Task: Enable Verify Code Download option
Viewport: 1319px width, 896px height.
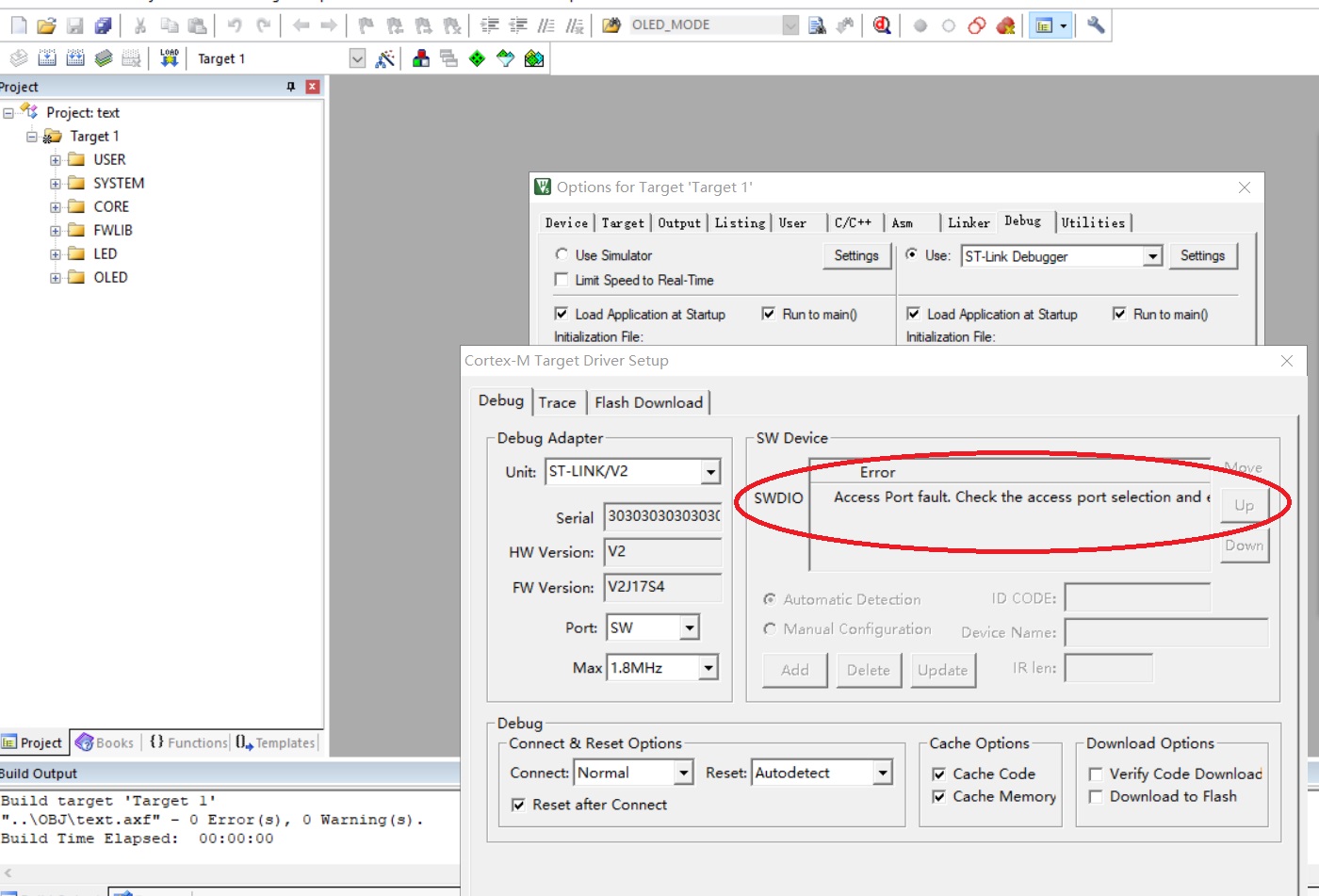Action: [1096, 773]
